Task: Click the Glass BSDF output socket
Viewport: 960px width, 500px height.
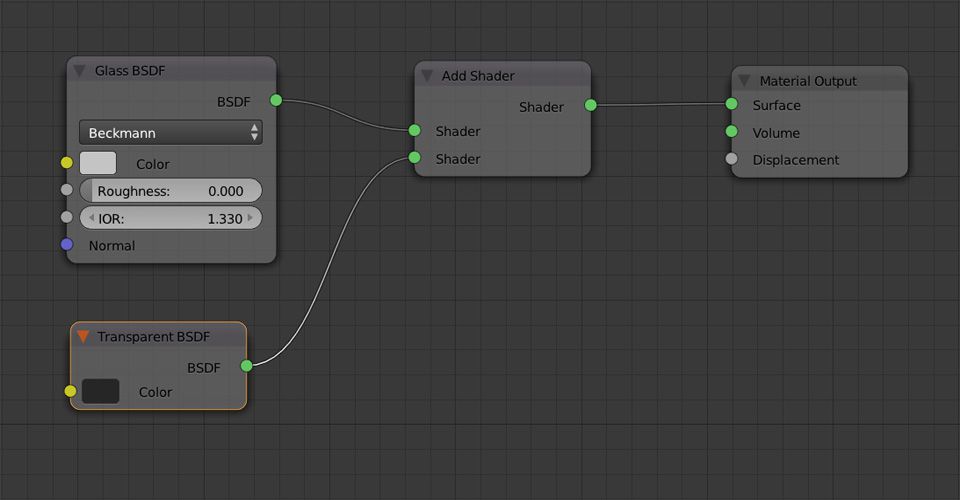Action: (276, 100)
